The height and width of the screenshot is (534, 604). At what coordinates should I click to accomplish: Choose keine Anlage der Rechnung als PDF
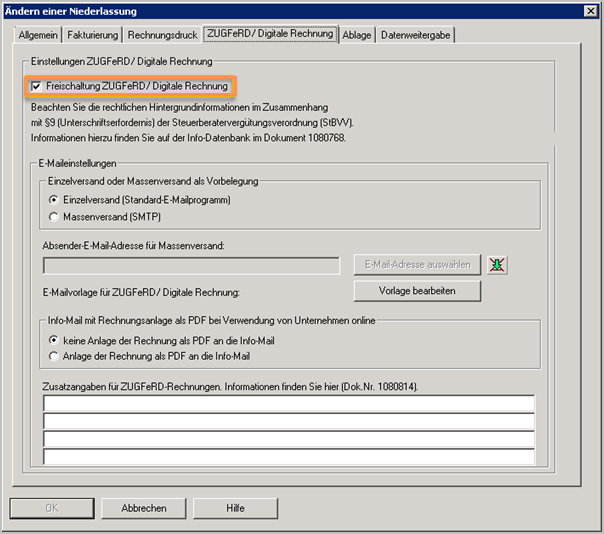[x=54, y=341]
